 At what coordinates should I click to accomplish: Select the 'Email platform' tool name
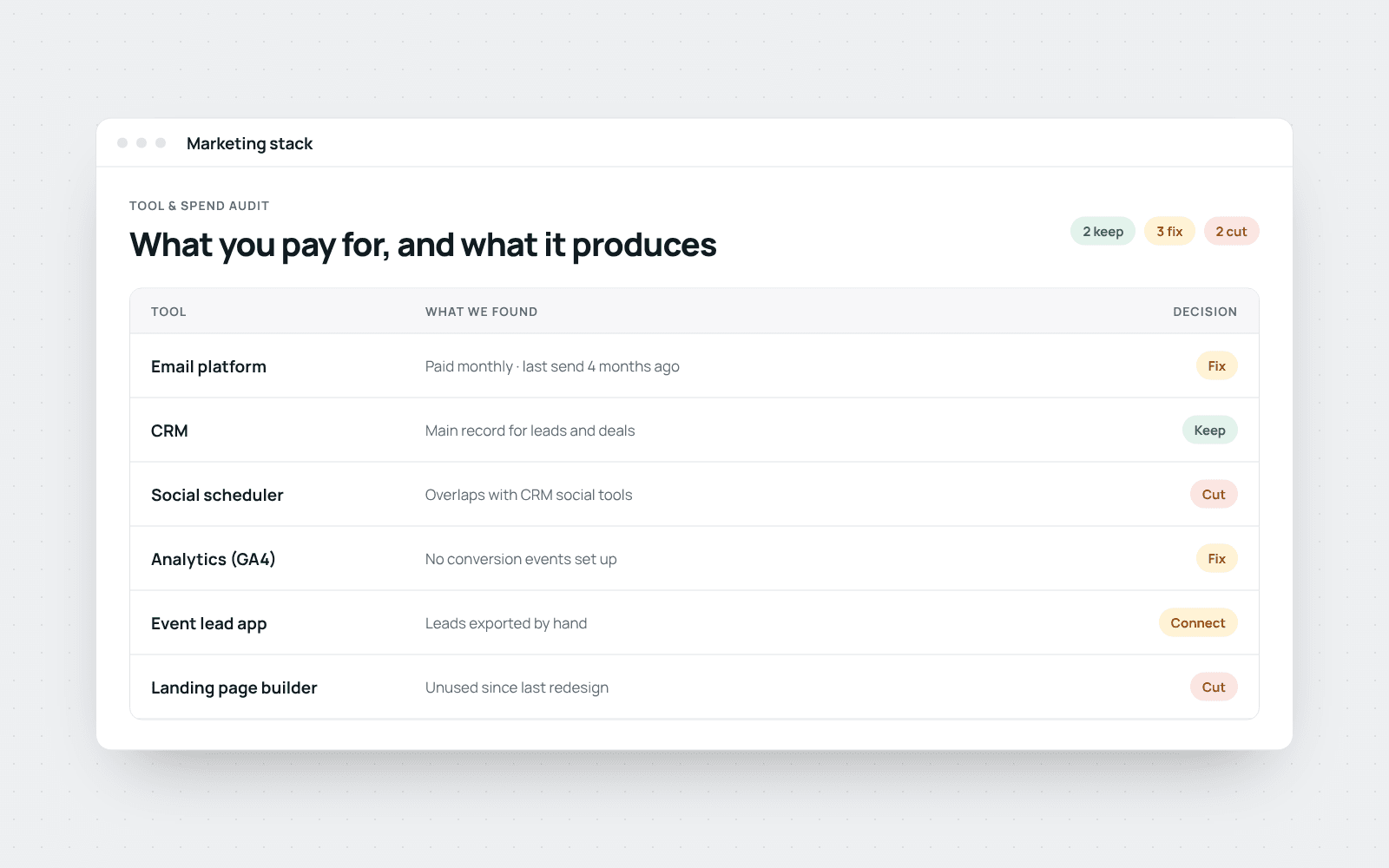[x=208, y=366]
